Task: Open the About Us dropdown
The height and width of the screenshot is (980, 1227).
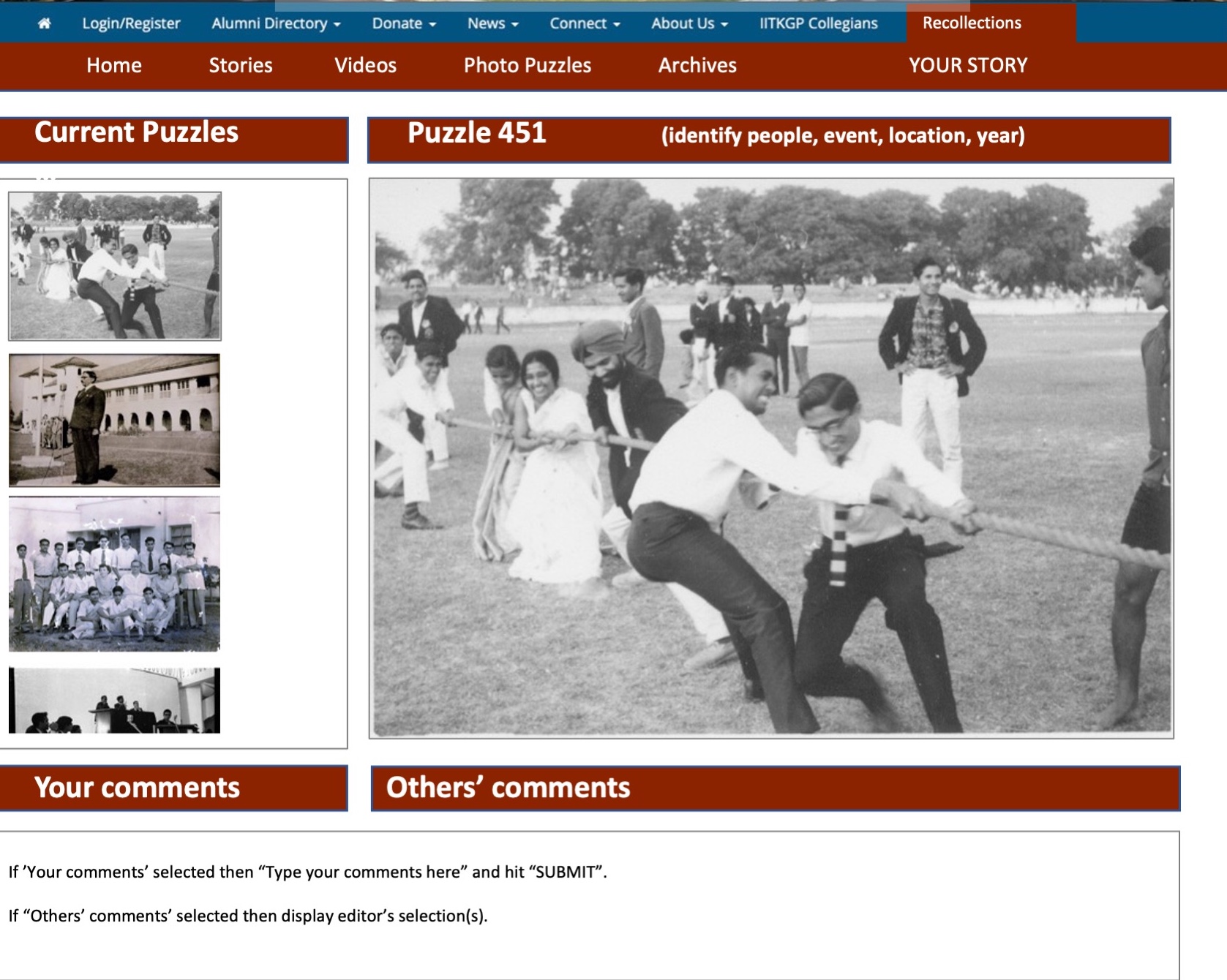Action: 689,23
